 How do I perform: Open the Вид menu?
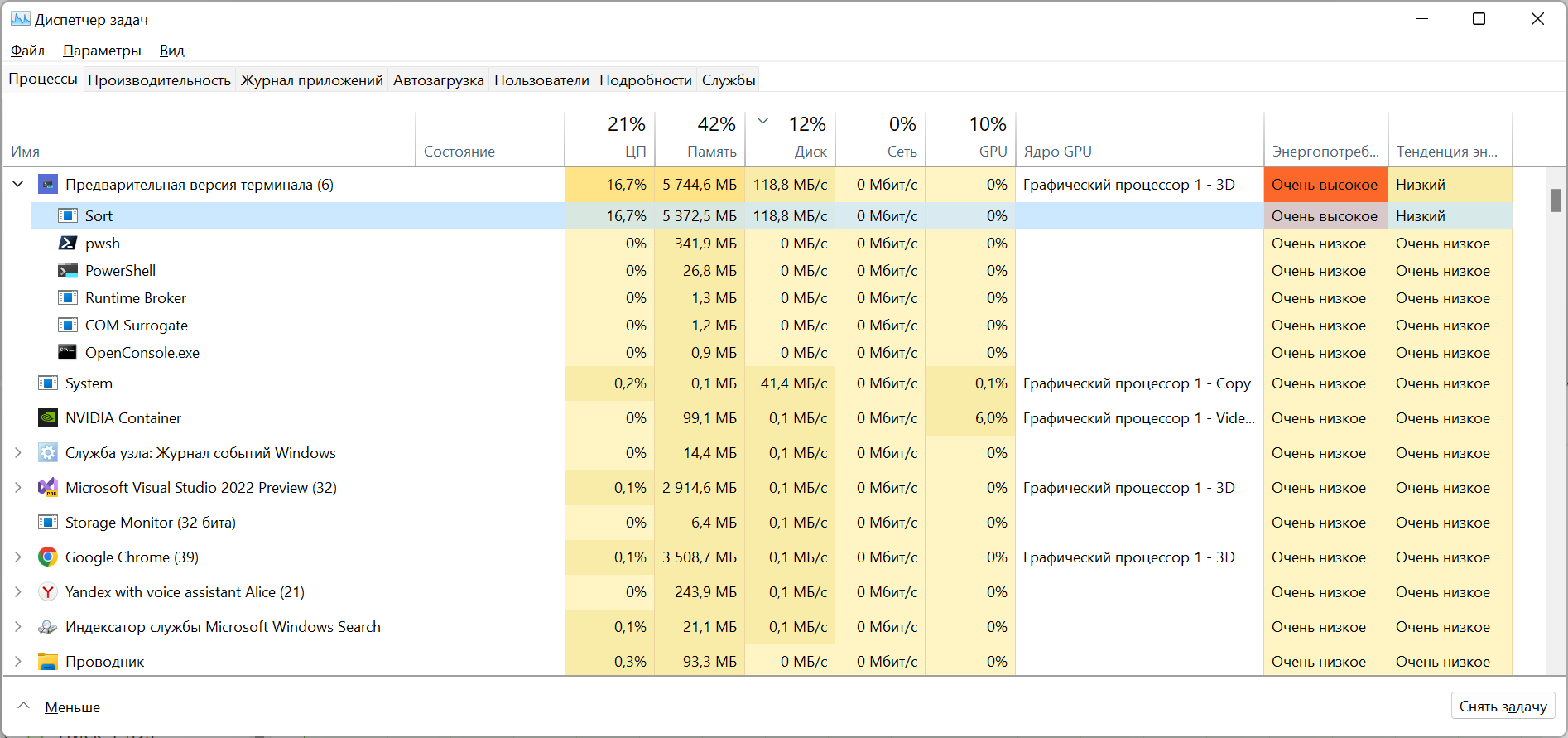click(172, 51)
